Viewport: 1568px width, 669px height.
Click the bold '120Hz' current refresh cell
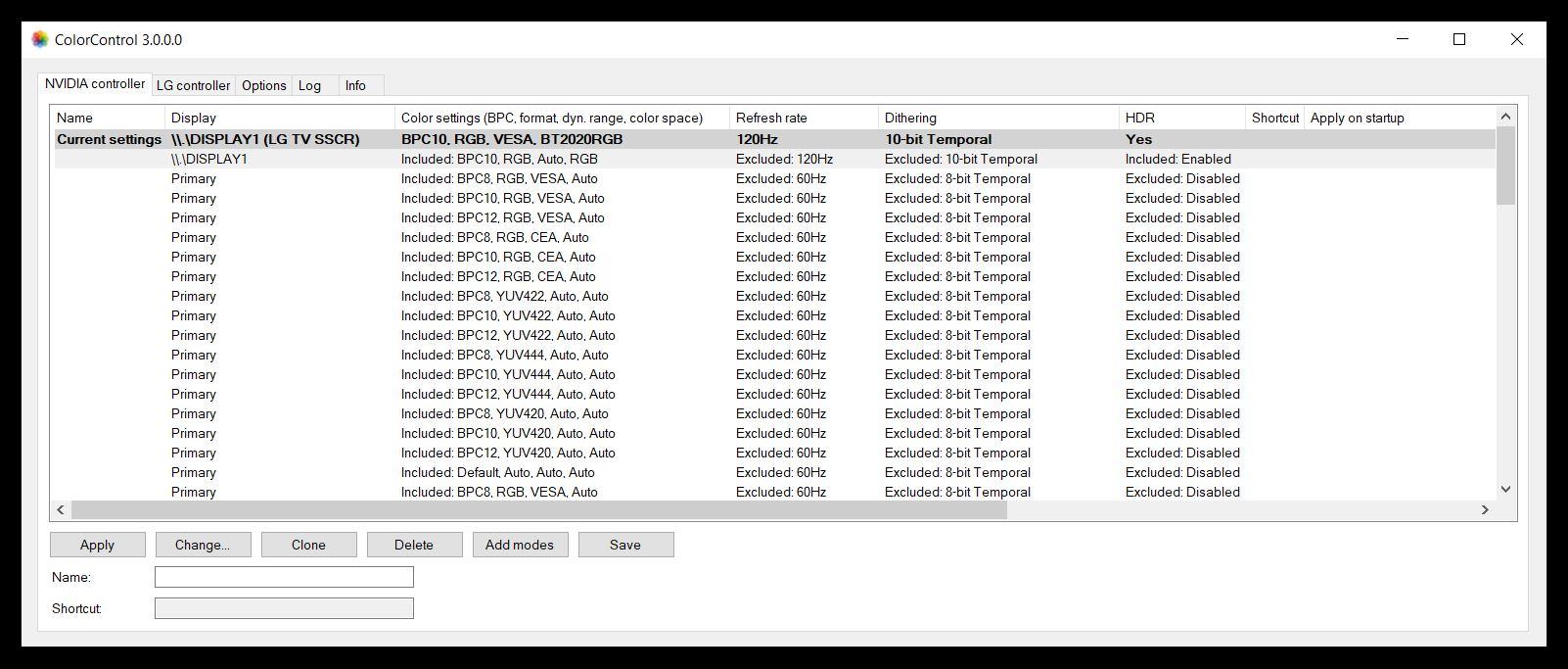click(757, 139)
